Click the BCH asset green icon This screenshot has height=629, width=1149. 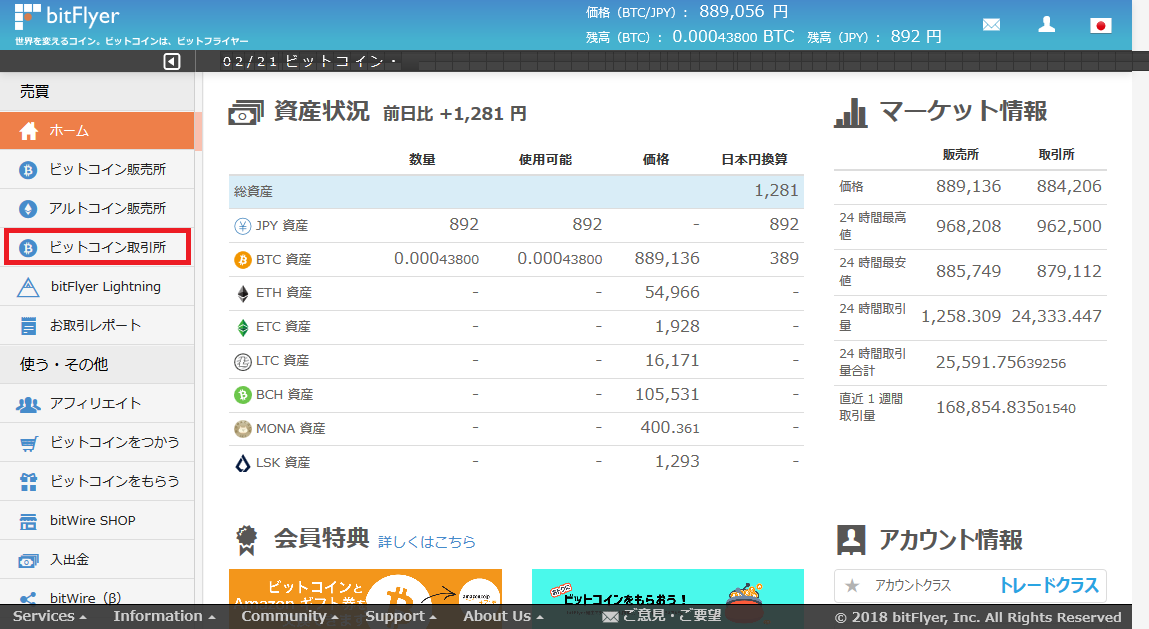[x=243, y=395]
